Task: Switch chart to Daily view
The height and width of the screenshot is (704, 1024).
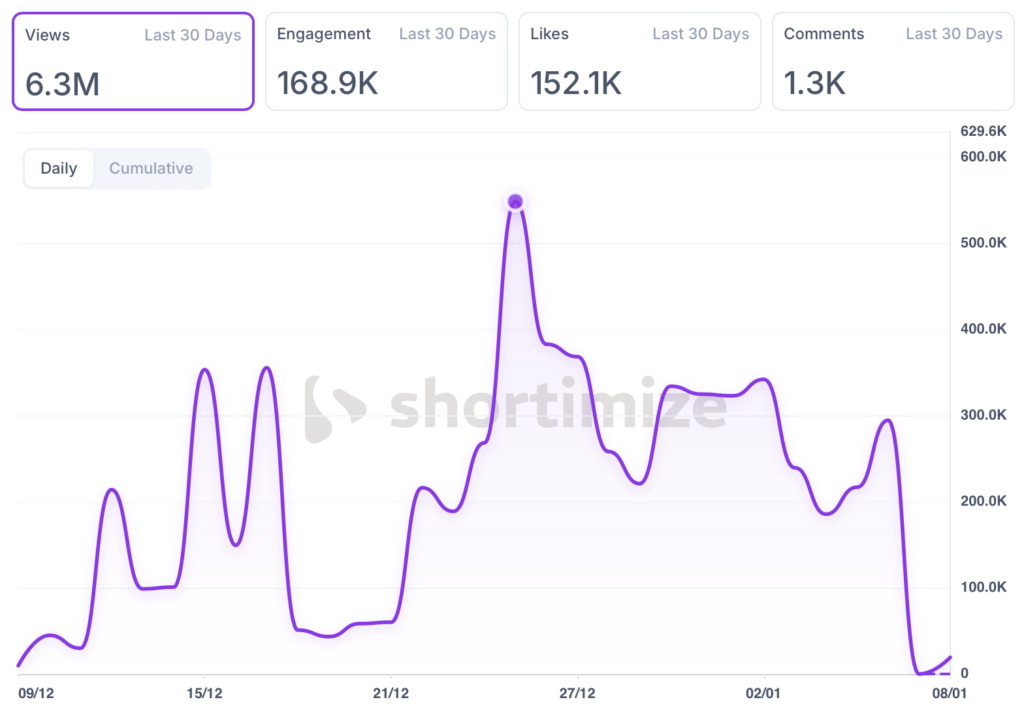Action: pyautogui.click(x=59, y=168)
